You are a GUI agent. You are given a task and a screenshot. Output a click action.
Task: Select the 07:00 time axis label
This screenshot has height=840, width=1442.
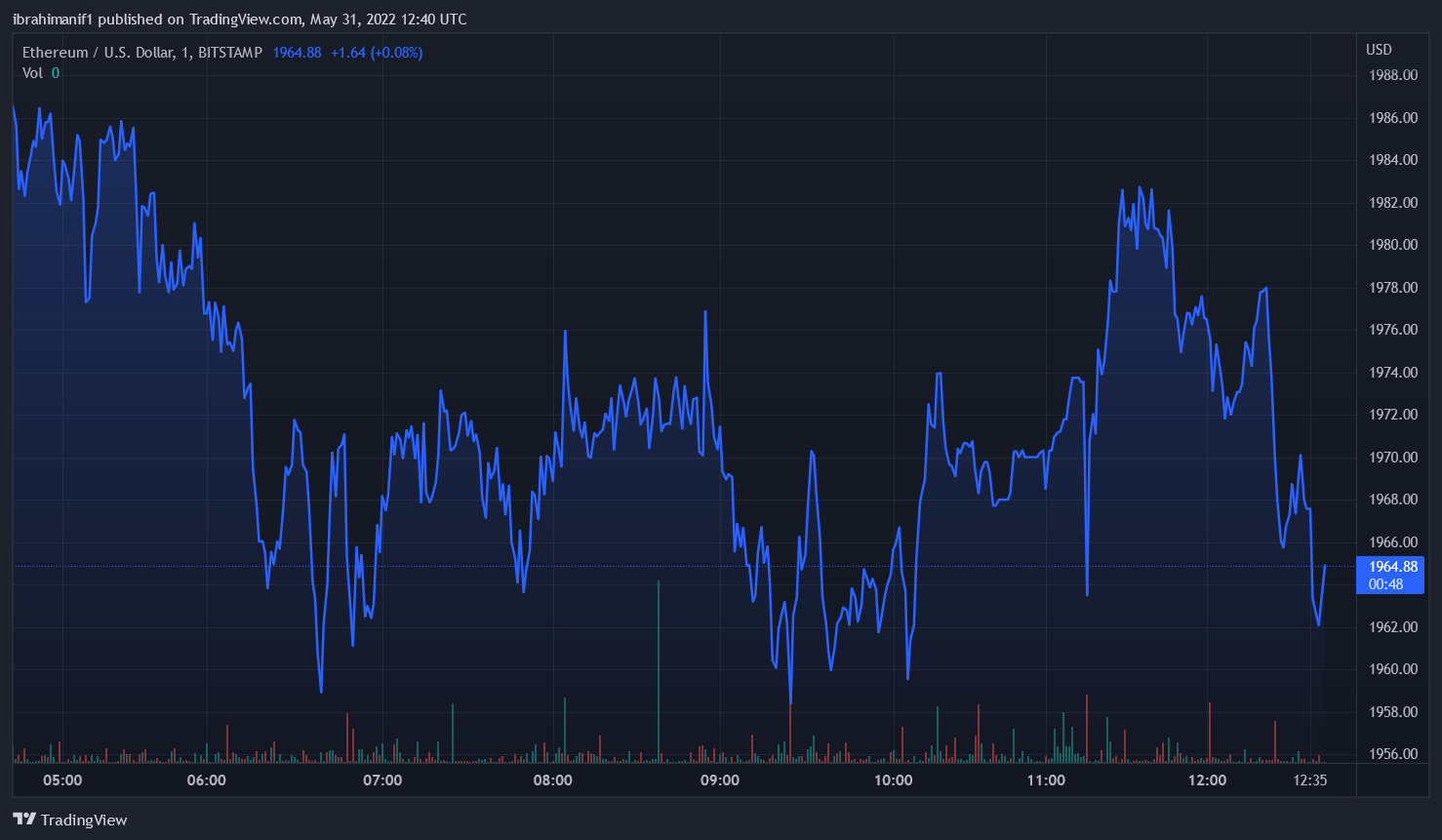tap(382, 780)
